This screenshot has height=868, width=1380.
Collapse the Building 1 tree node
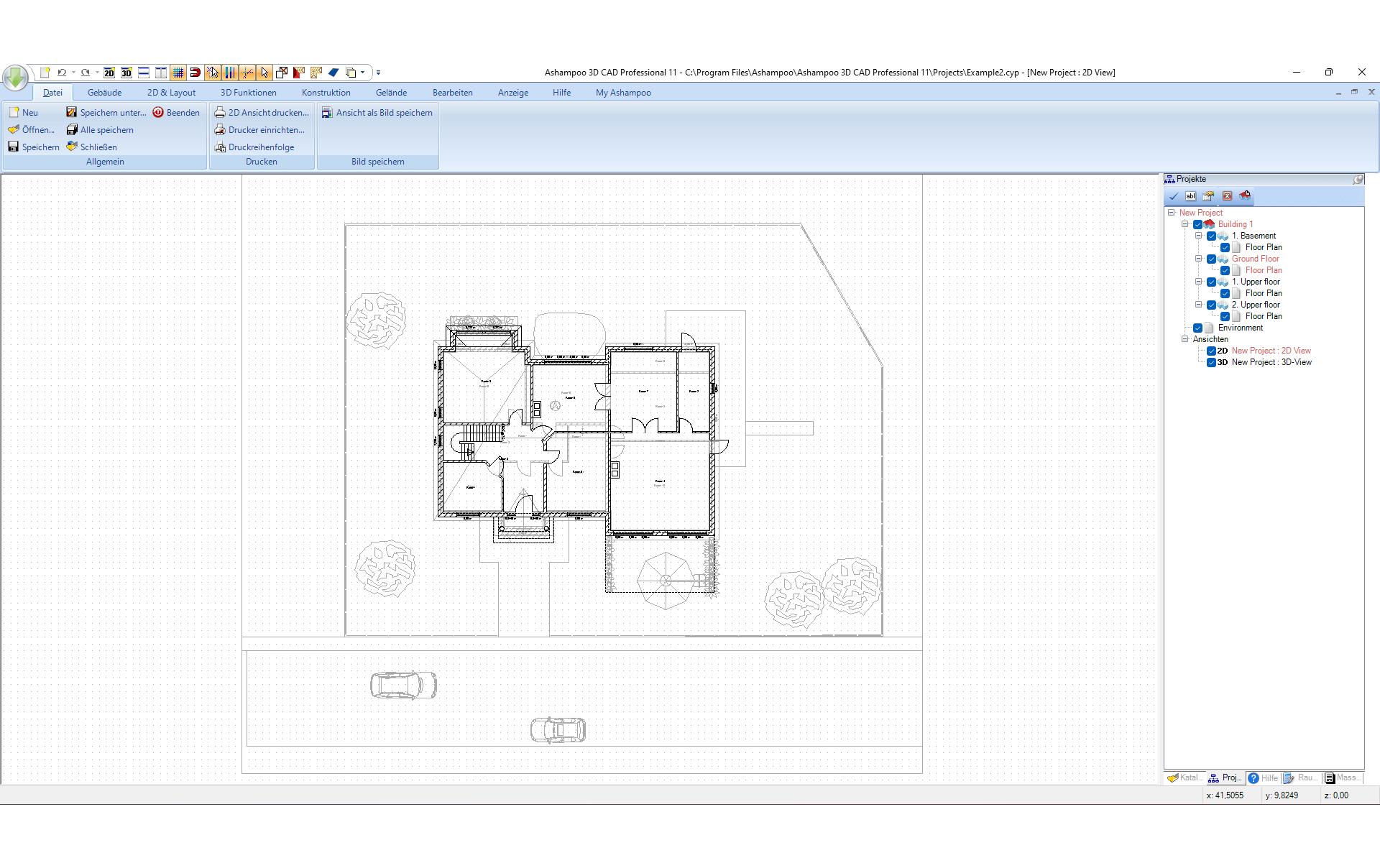[1185, 224]
